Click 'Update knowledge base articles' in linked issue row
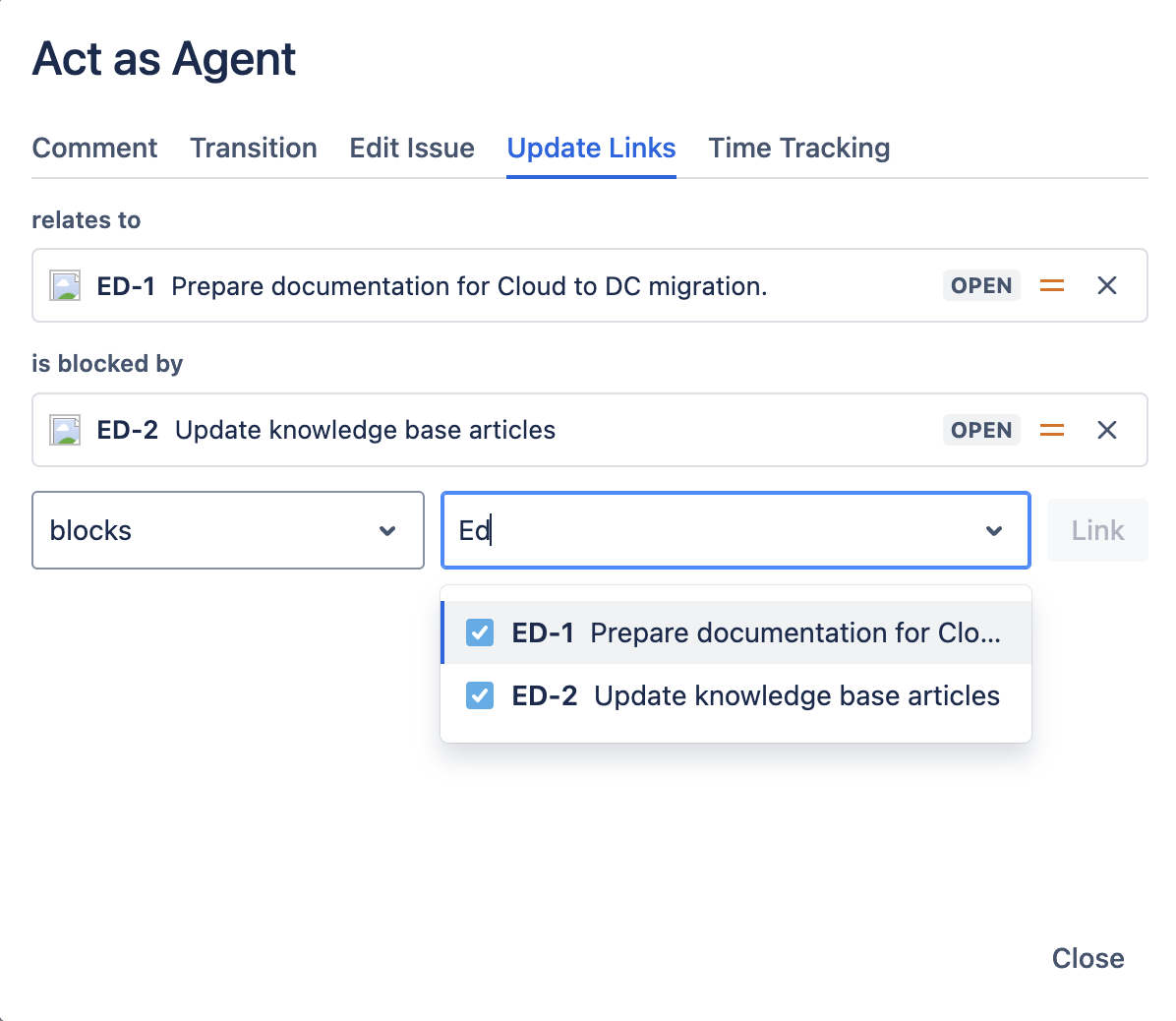Screen dimensions: 1176x1021 [x=365, y=430]
